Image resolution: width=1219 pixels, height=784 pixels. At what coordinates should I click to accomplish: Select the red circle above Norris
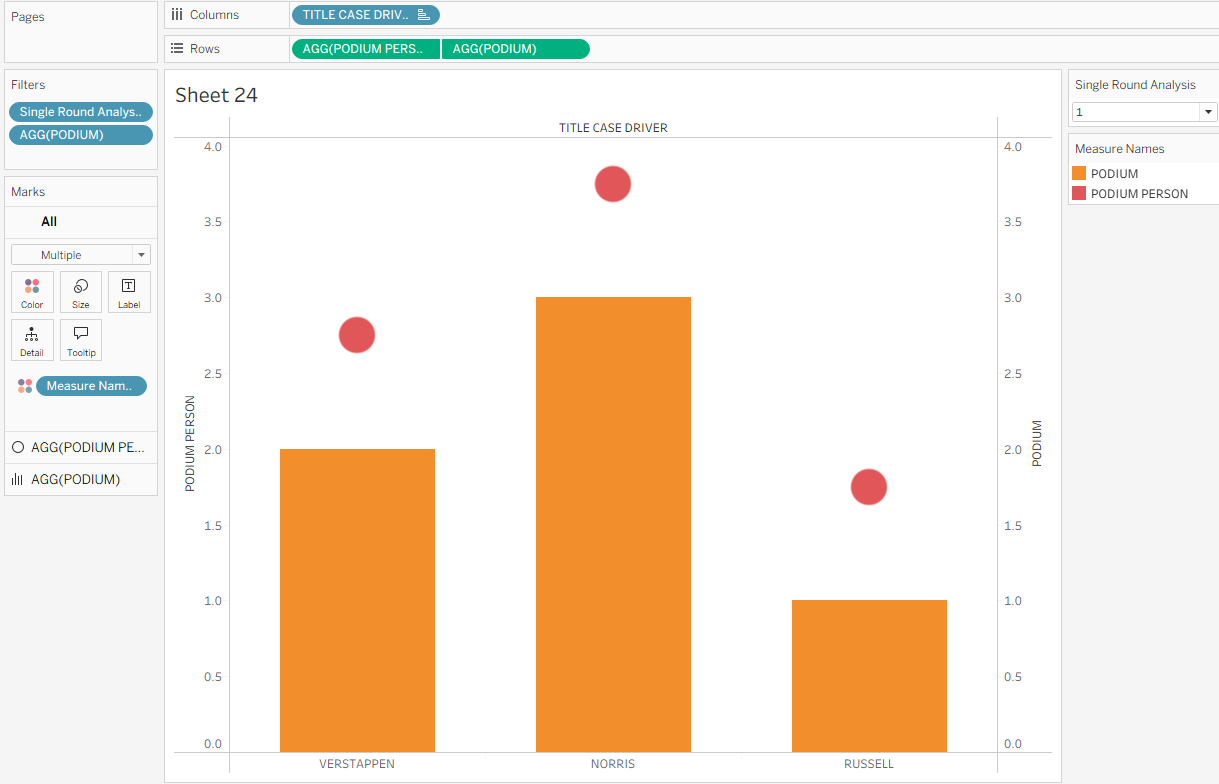tap(613, 184)
